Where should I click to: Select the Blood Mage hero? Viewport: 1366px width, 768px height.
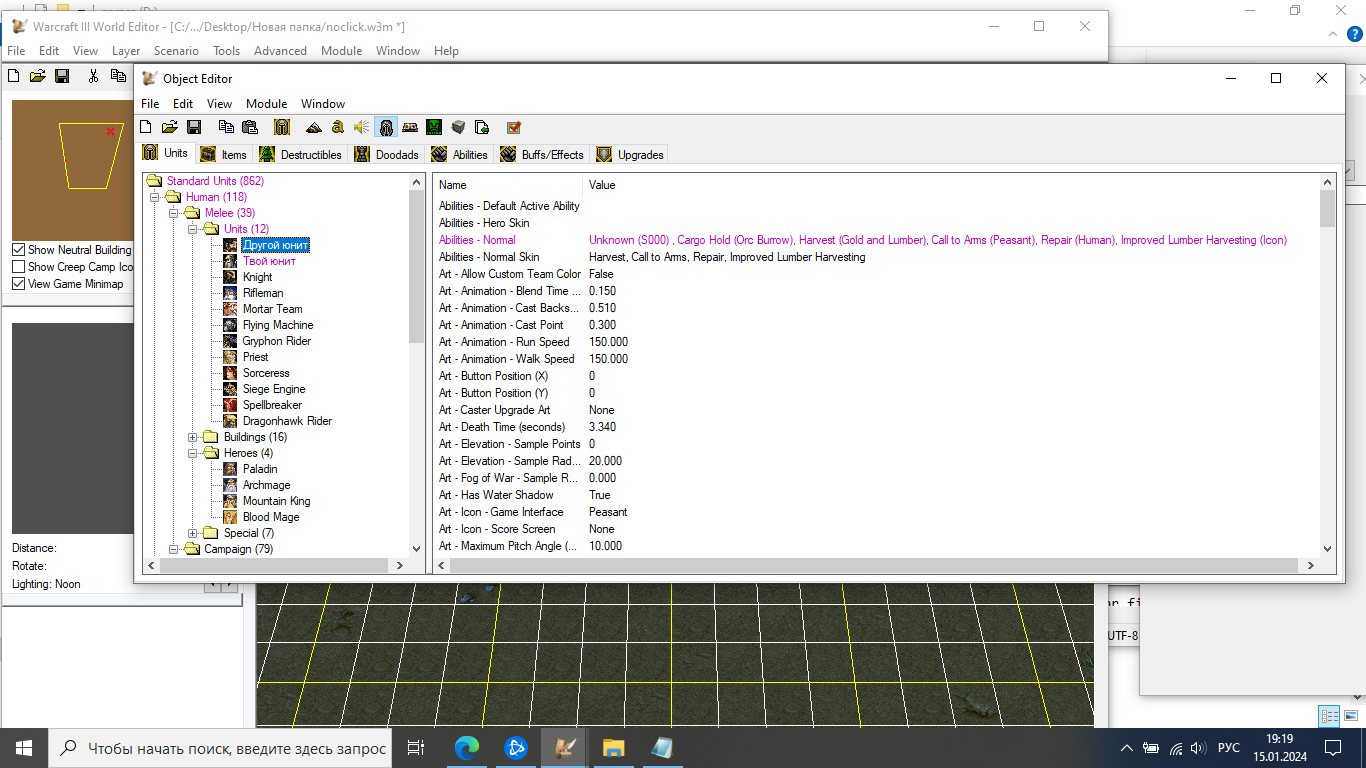coord(271,517)
